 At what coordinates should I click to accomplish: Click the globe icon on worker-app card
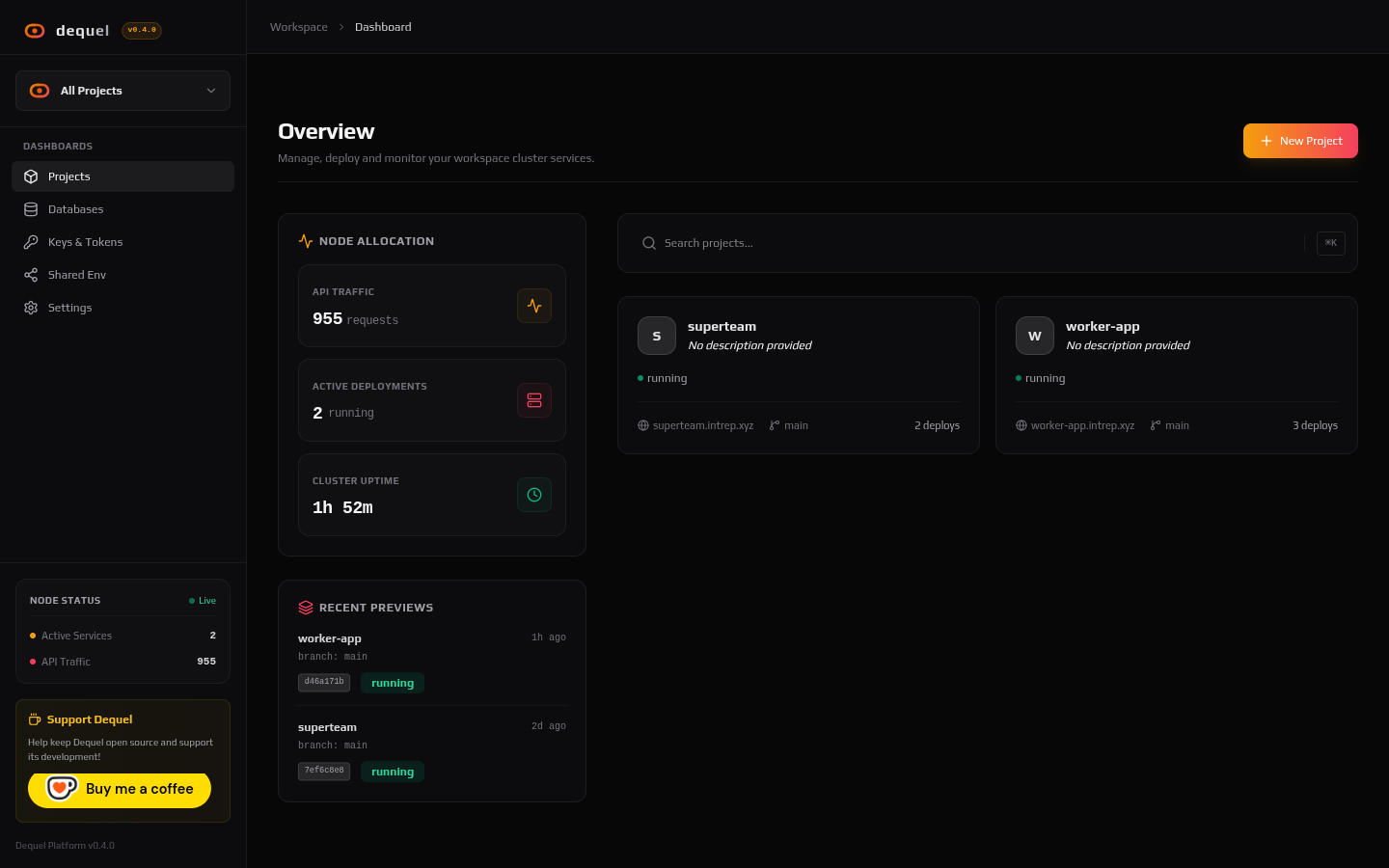coord(1021,425)
